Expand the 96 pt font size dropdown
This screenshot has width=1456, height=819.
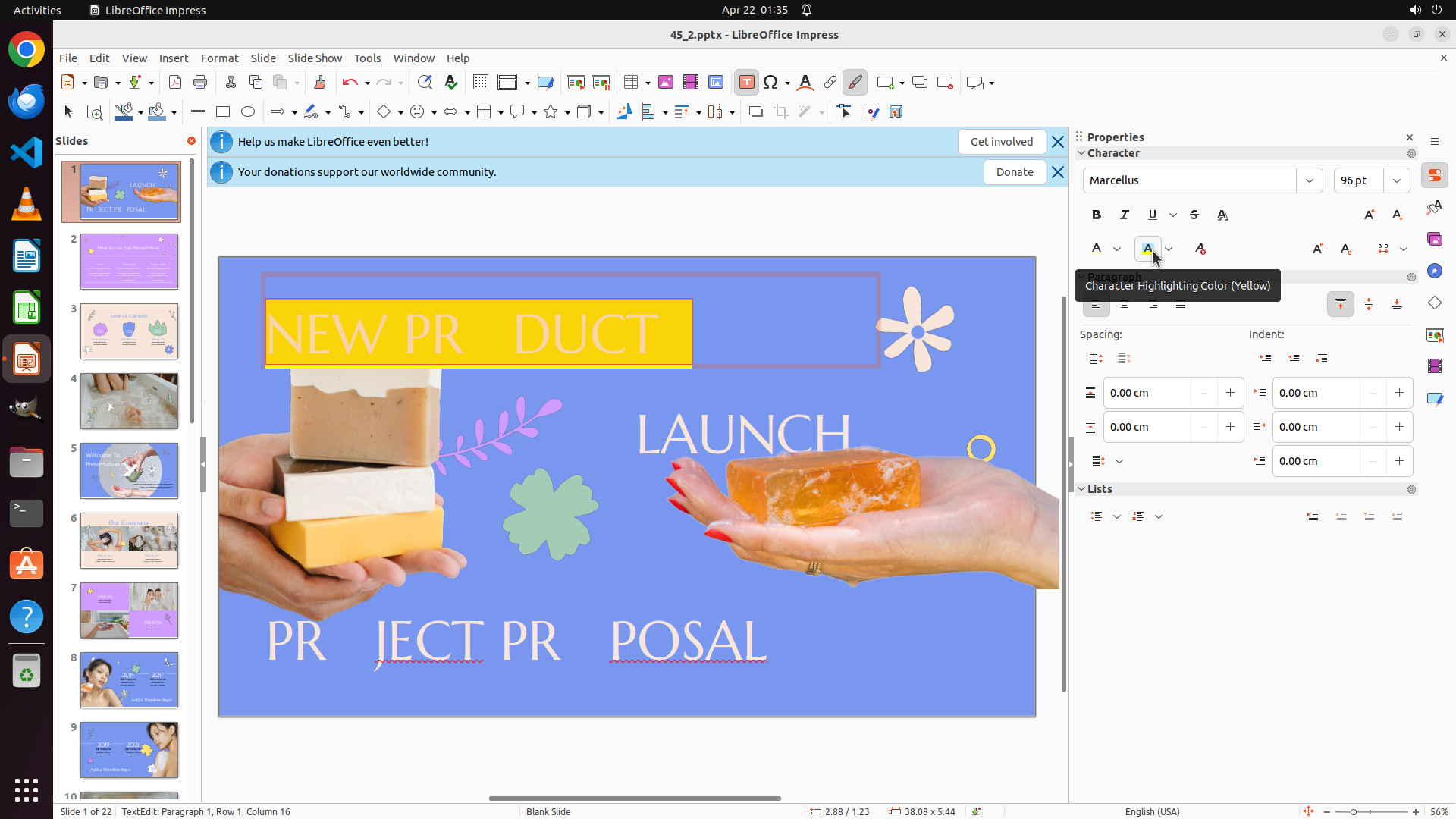pos(1397,180)
